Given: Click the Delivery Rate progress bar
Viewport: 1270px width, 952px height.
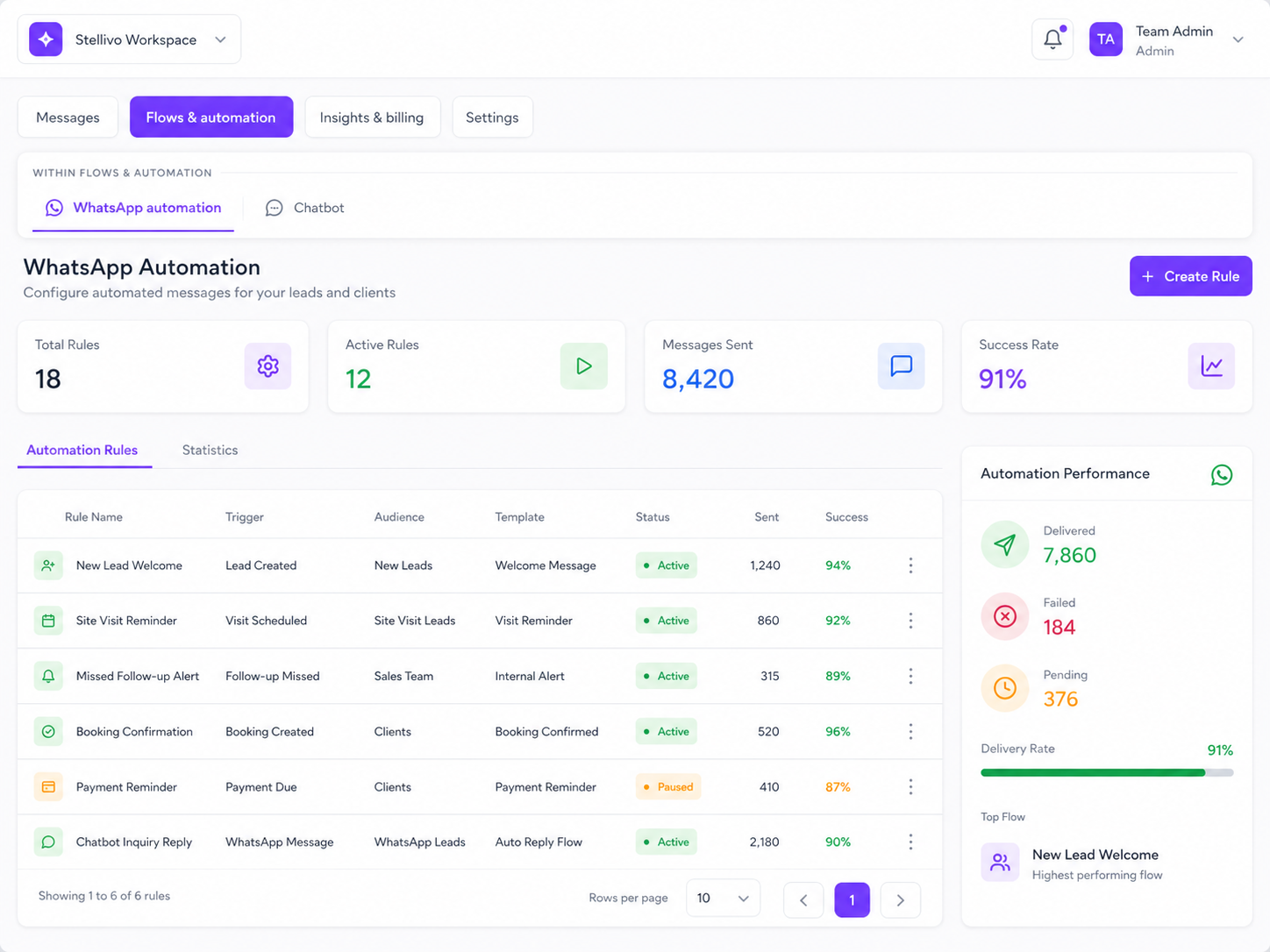Looking at the screenshot, I should (1107, 773).
